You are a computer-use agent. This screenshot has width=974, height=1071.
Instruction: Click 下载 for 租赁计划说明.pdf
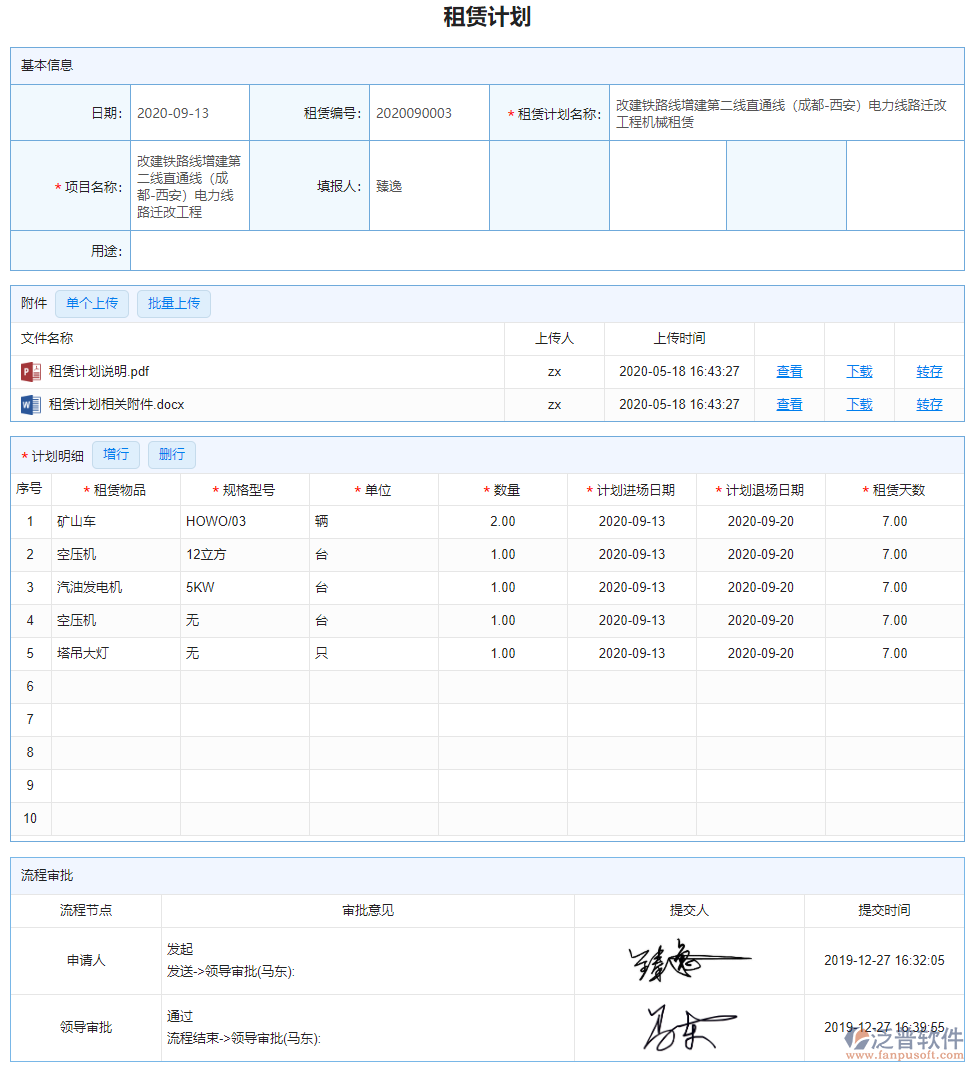pos(858,371)
